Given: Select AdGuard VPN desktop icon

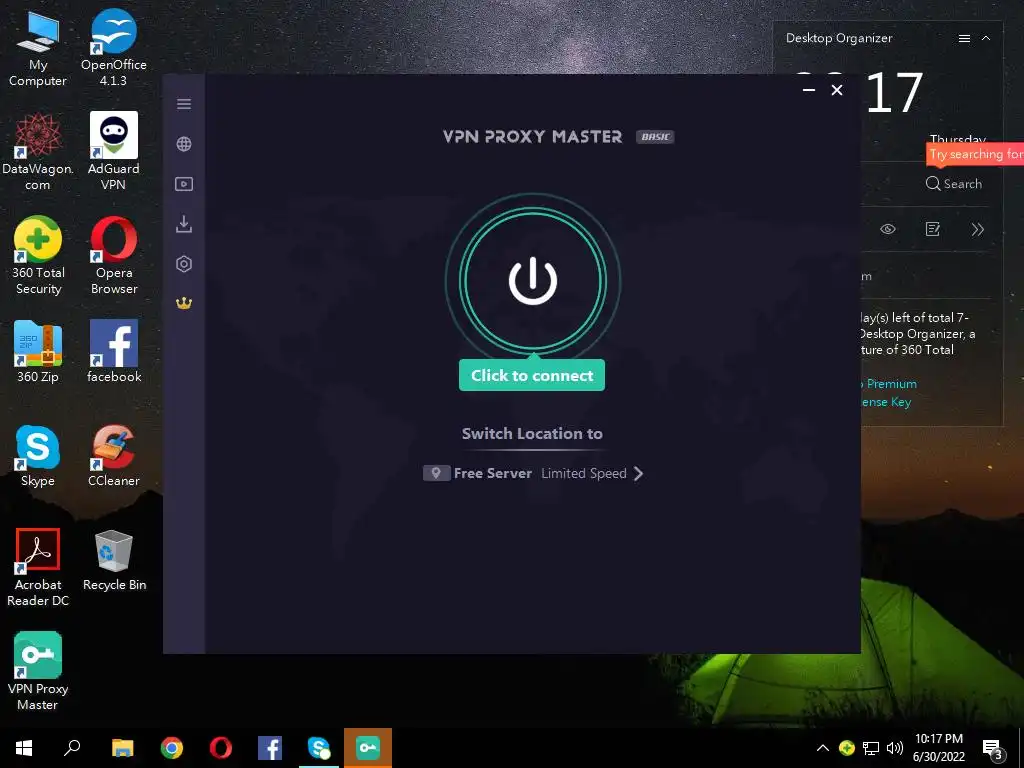Looking at the screenshot, I should pyautogui.click(x=114, y=152).
